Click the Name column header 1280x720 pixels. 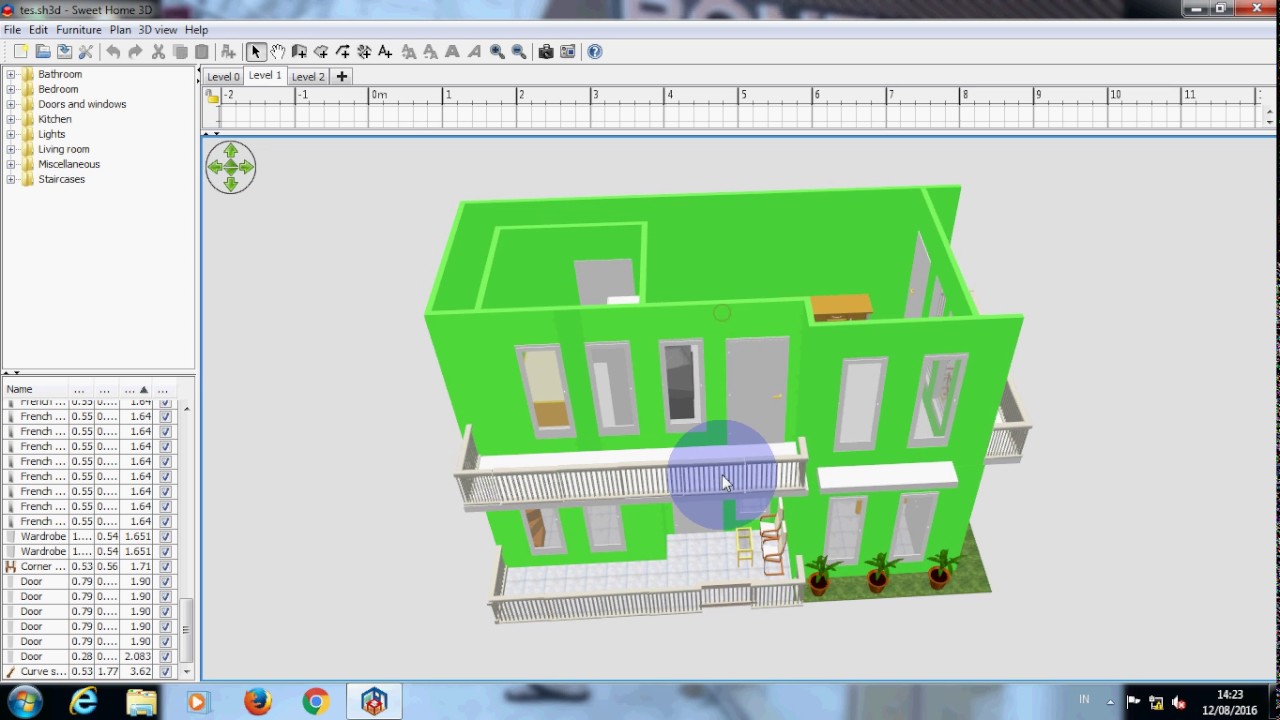coord(35,389)
